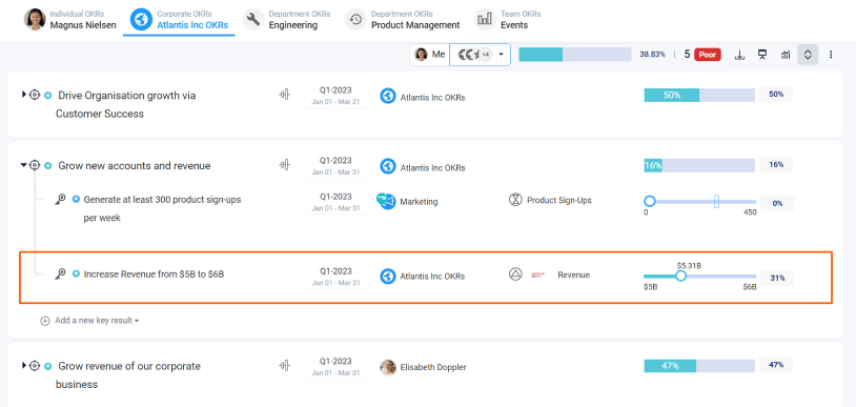Screen dimensions: 856x407
Task: Switch to Engineering Department OKRs tab
Action: [288, 20]
